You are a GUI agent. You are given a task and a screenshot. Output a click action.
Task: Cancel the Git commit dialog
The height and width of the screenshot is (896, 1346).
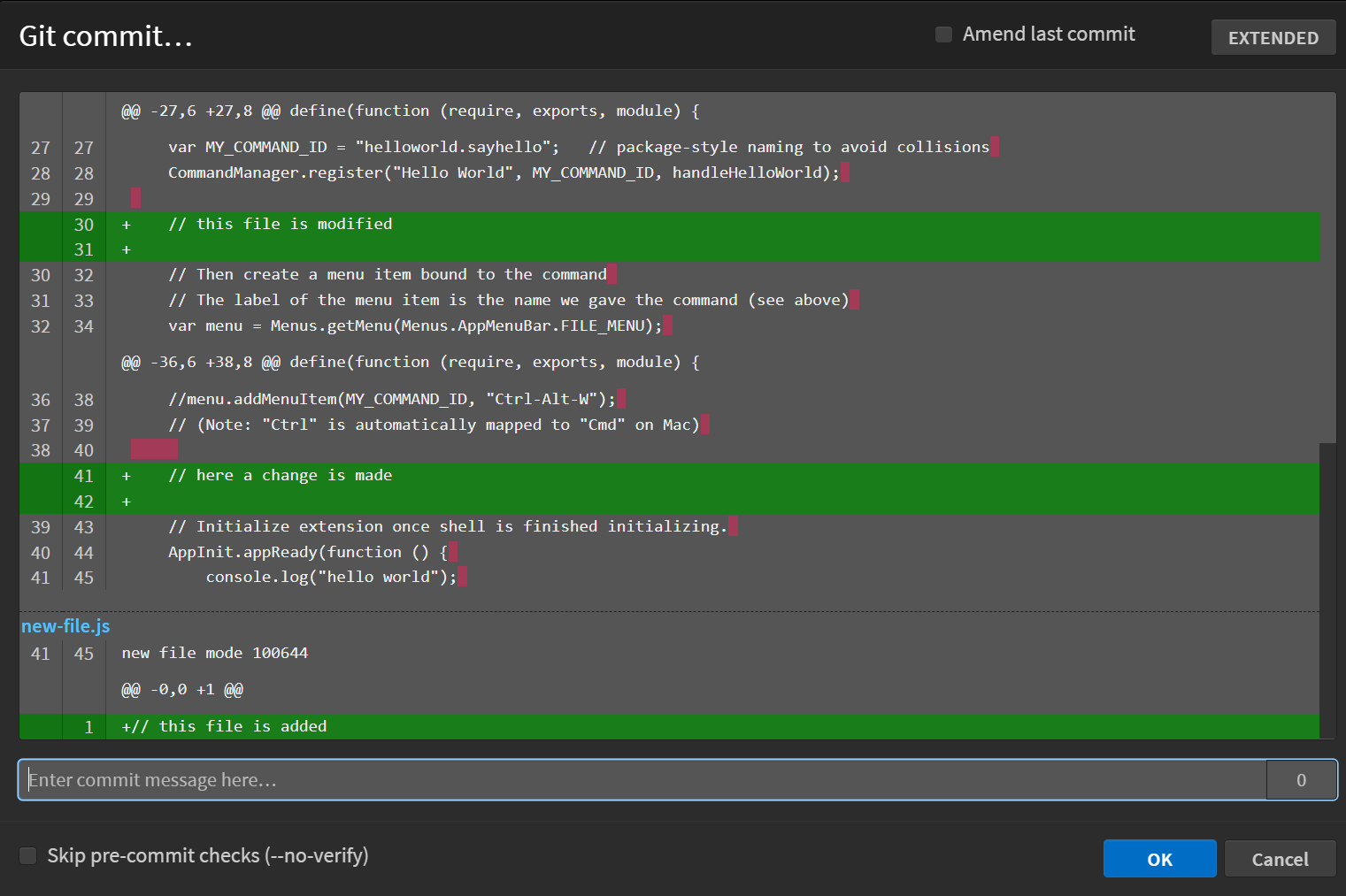pos(1280,859)
